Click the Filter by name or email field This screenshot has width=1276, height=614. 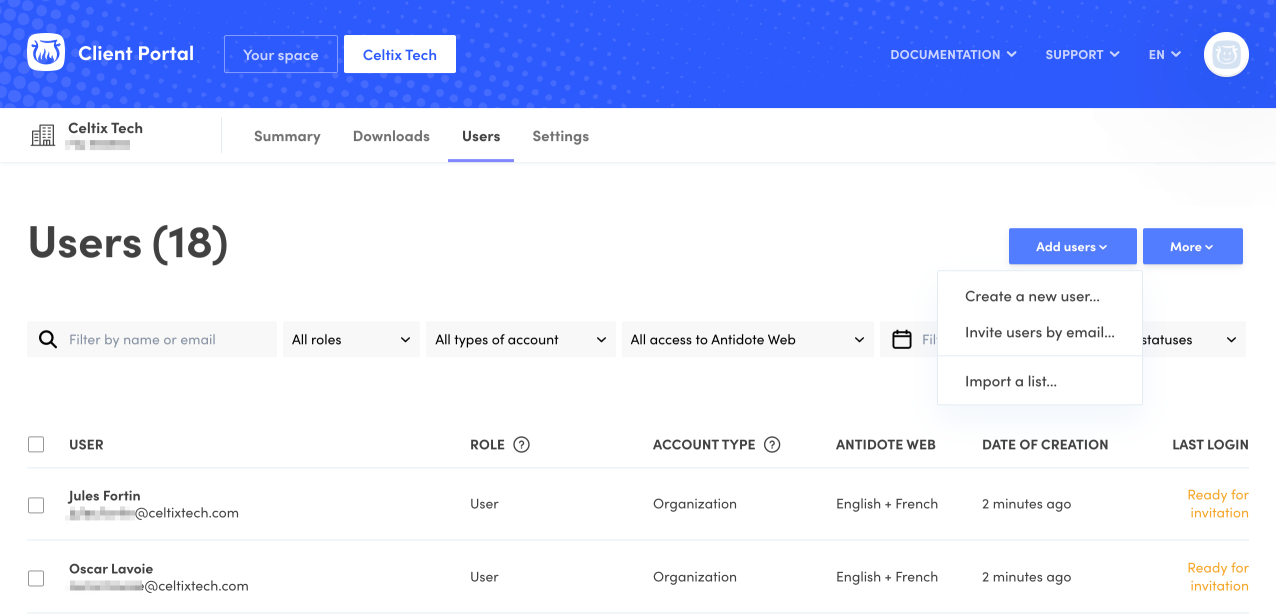tap(152, 340)
